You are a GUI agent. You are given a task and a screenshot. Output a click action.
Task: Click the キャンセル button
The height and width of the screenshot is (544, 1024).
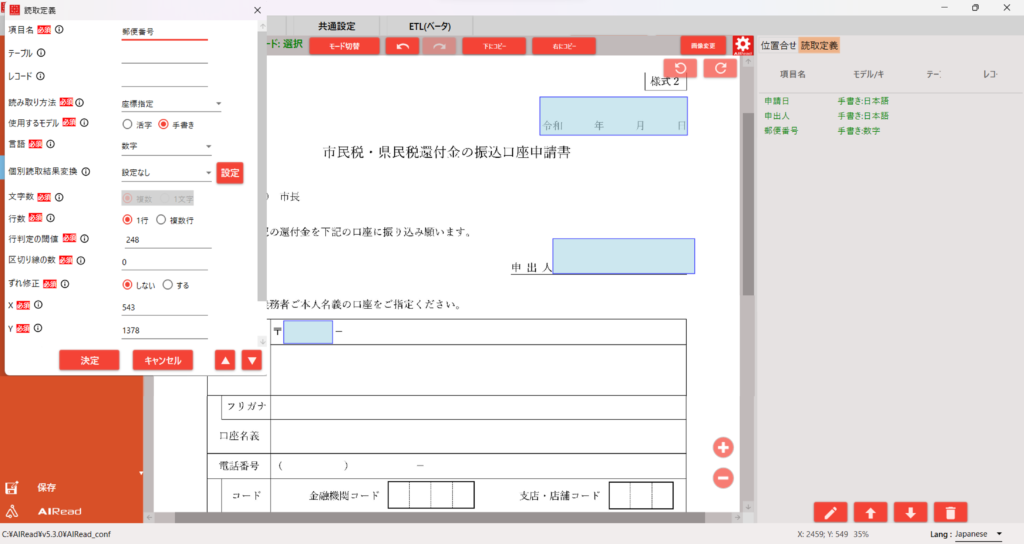[x=162, y=360]
